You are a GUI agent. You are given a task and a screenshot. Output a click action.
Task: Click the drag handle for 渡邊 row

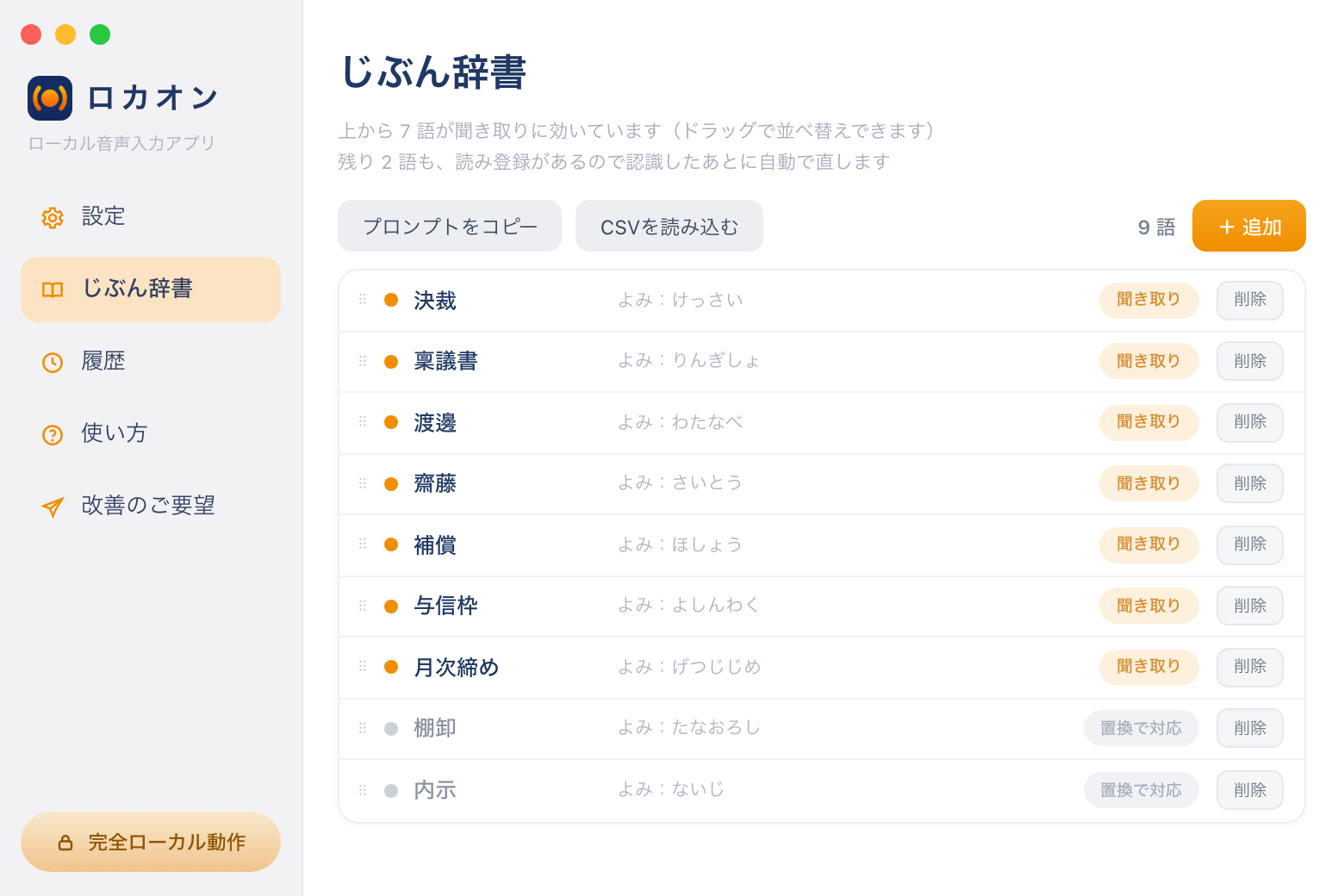pos(363,422)
